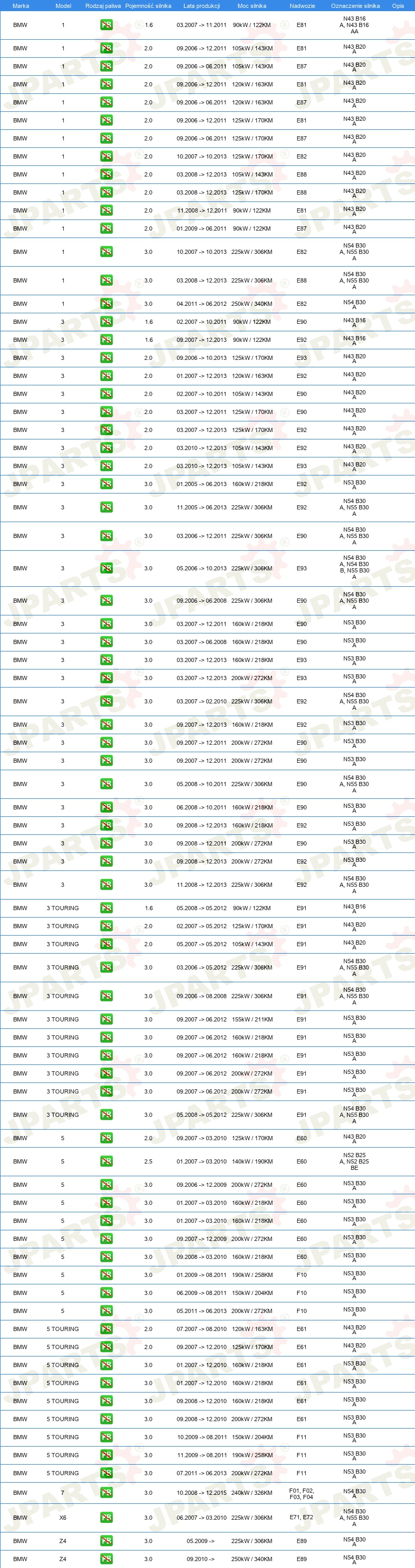Select the 02.2007 -> 05.2012 dates cell
The image size is (415, 1568).
[202, 927]
